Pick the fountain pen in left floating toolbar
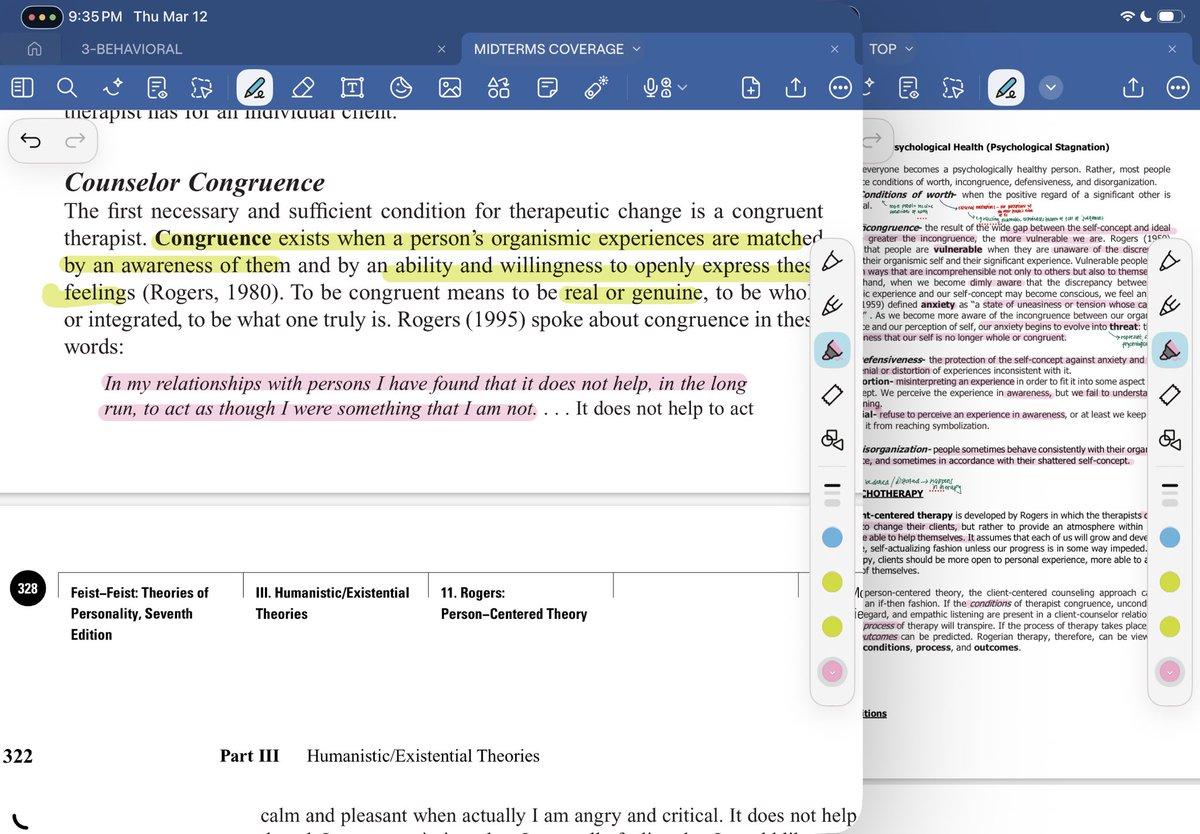 [832, 261]
